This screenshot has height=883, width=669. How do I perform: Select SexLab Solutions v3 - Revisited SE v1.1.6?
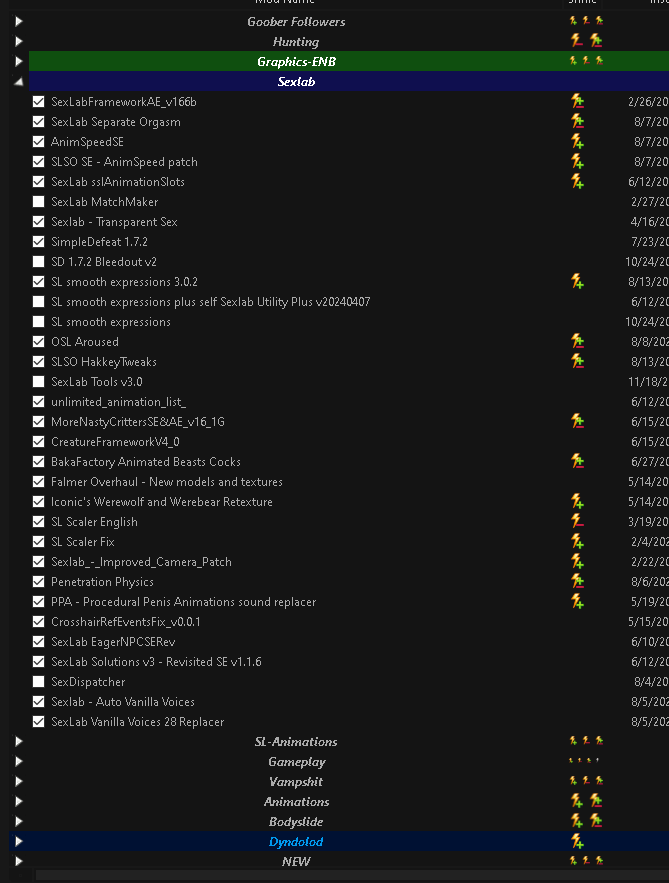point(156,662)
